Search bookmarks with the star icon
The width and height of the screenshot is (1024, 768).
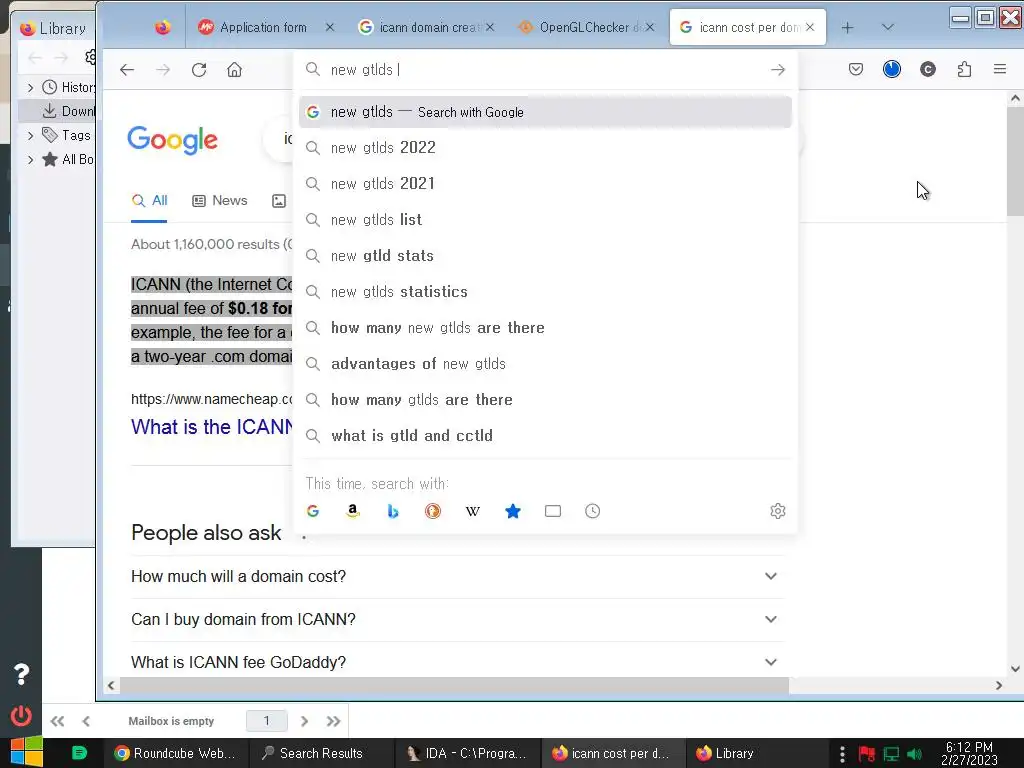(x=513, y=511)
